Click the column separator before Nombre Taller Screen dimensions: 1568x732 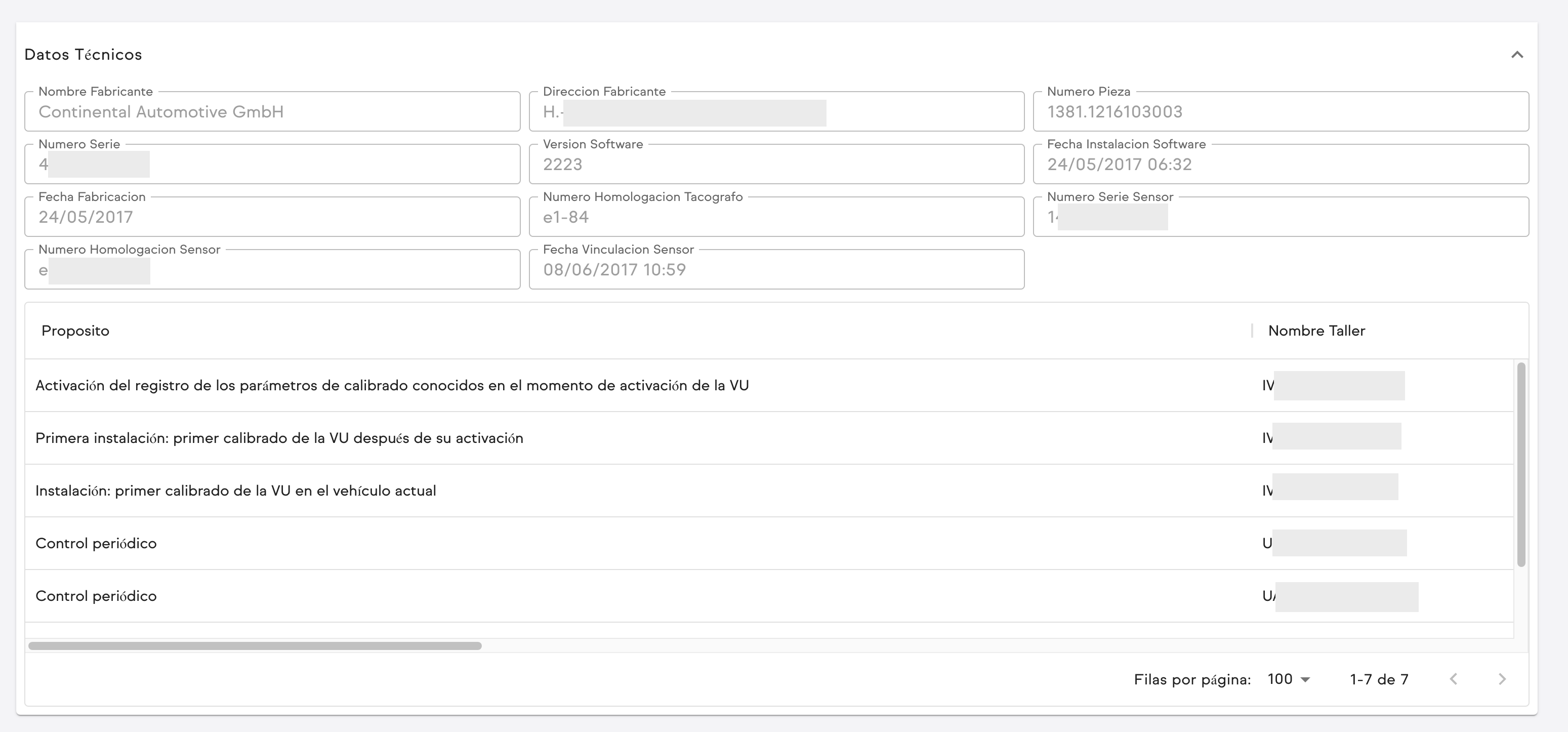(1252, 331)
